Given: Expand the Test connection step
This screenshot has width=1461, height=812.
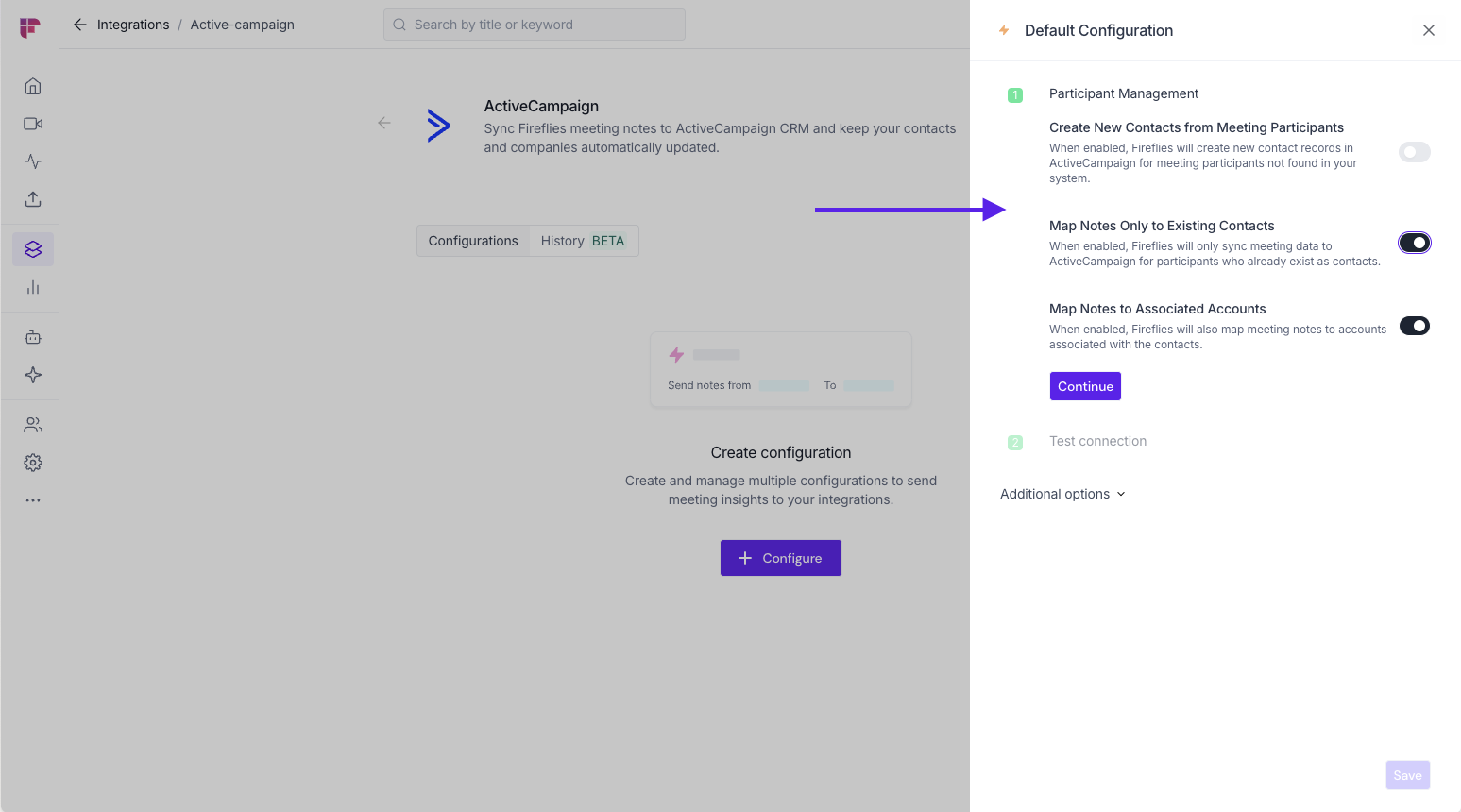Looking at the screenshot, I should 1097,441.
